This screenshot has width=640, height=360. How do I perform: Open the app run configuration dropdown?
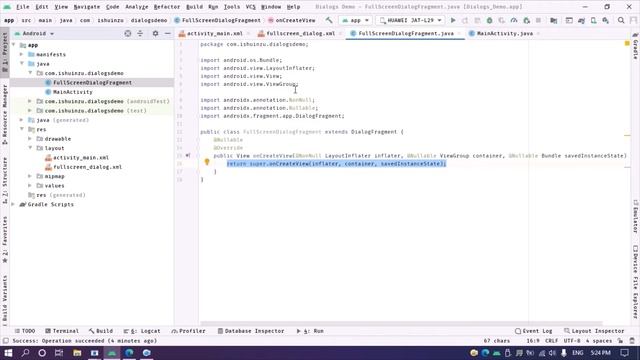click(x=356, y=20)
